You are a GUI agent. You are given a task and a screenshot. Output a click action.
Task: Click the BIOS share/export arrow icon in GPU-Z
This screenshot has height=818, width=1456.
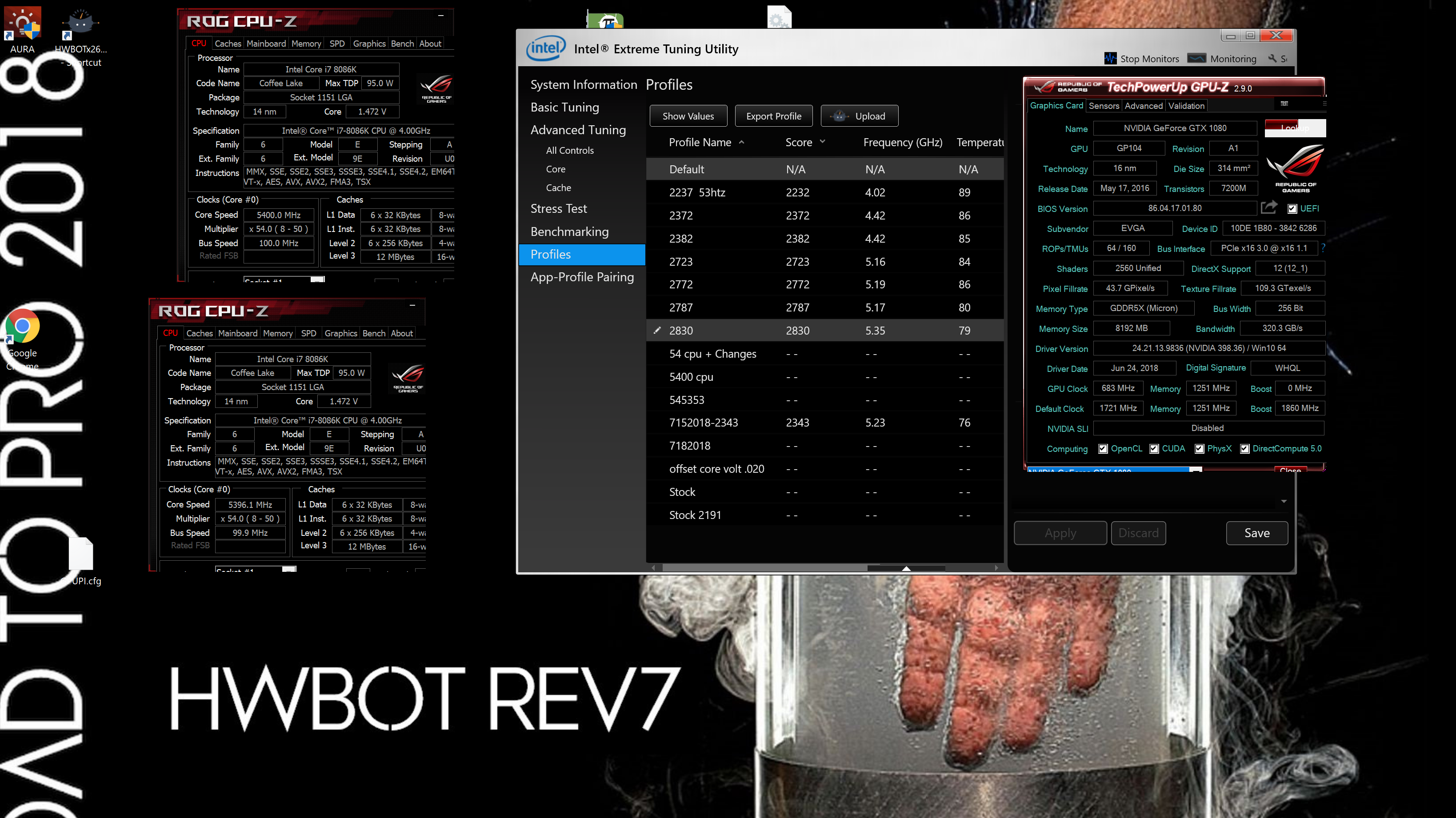pyautogui.click(x=1269, y=208)
